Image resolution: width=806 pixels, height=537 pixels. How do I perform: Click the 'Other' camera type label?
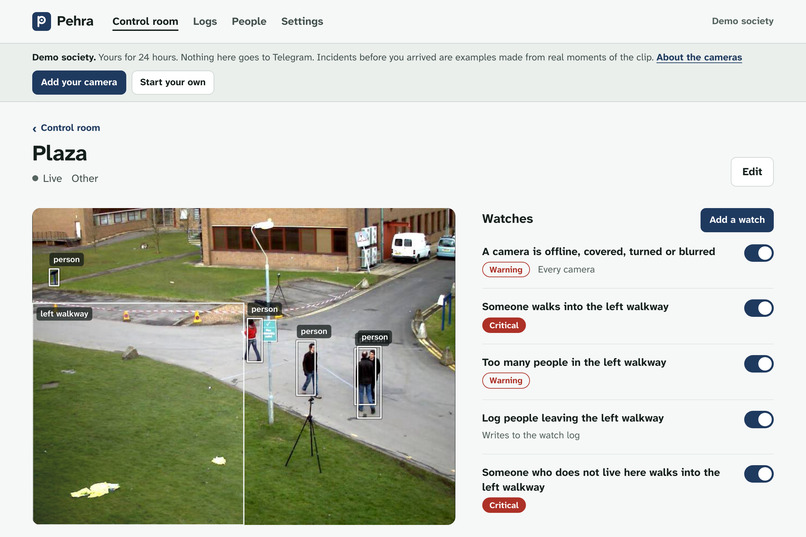(85, 178)
